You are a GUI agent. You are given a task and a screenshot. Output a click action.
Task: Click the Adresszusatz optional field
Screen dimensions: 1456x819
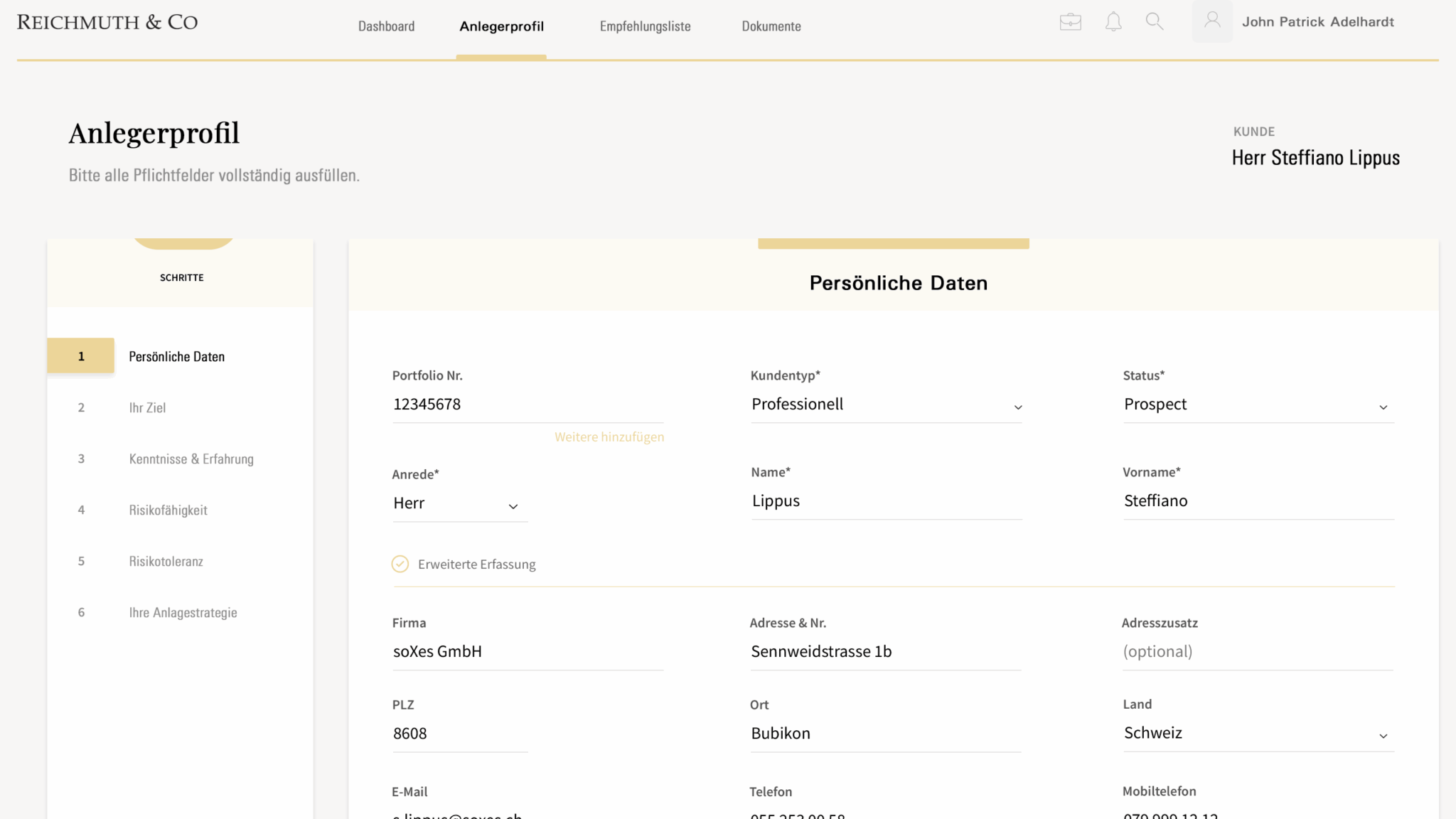(1257, 652)
